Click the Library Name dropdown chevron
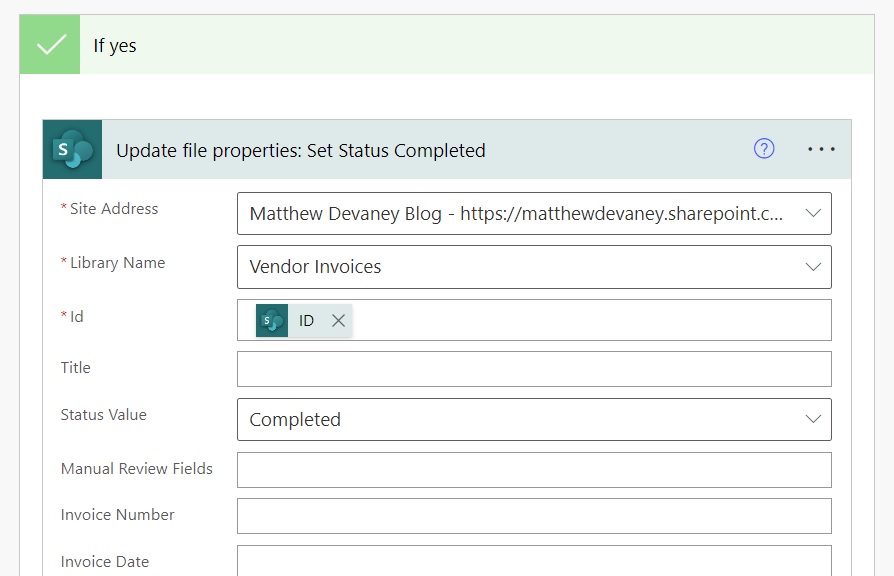Viewport: 894px width, 576px height. point(812,267)
